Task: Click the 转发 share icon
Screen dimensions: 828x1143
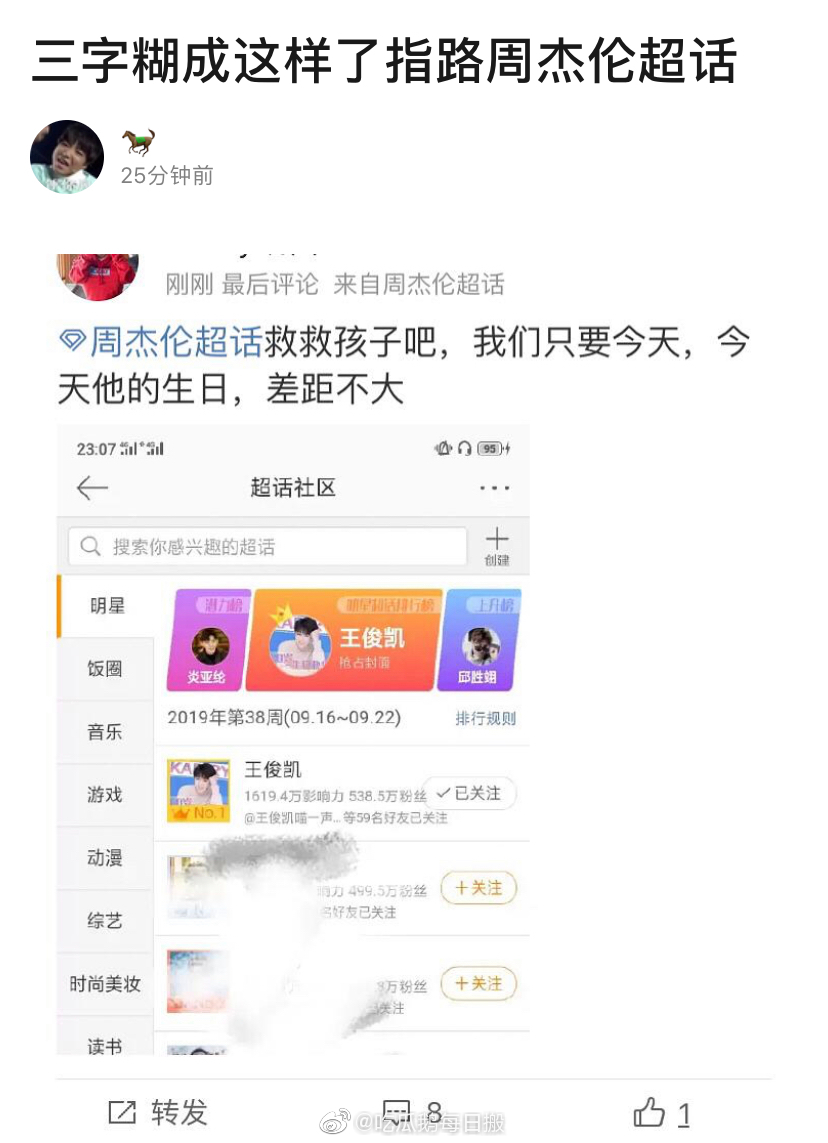Action: [x=122, y=1113]
